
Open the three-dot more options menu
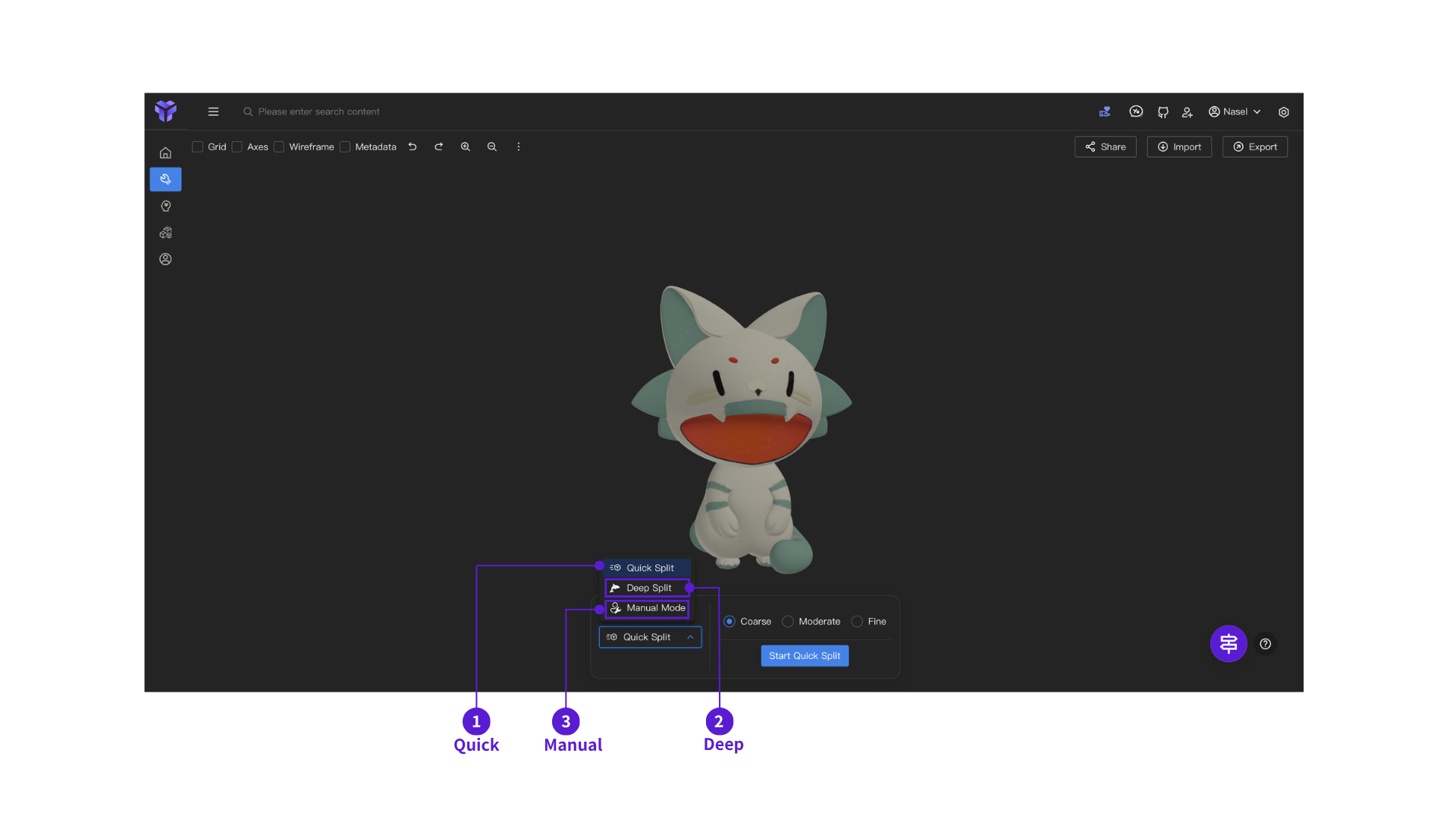point(519,147)
